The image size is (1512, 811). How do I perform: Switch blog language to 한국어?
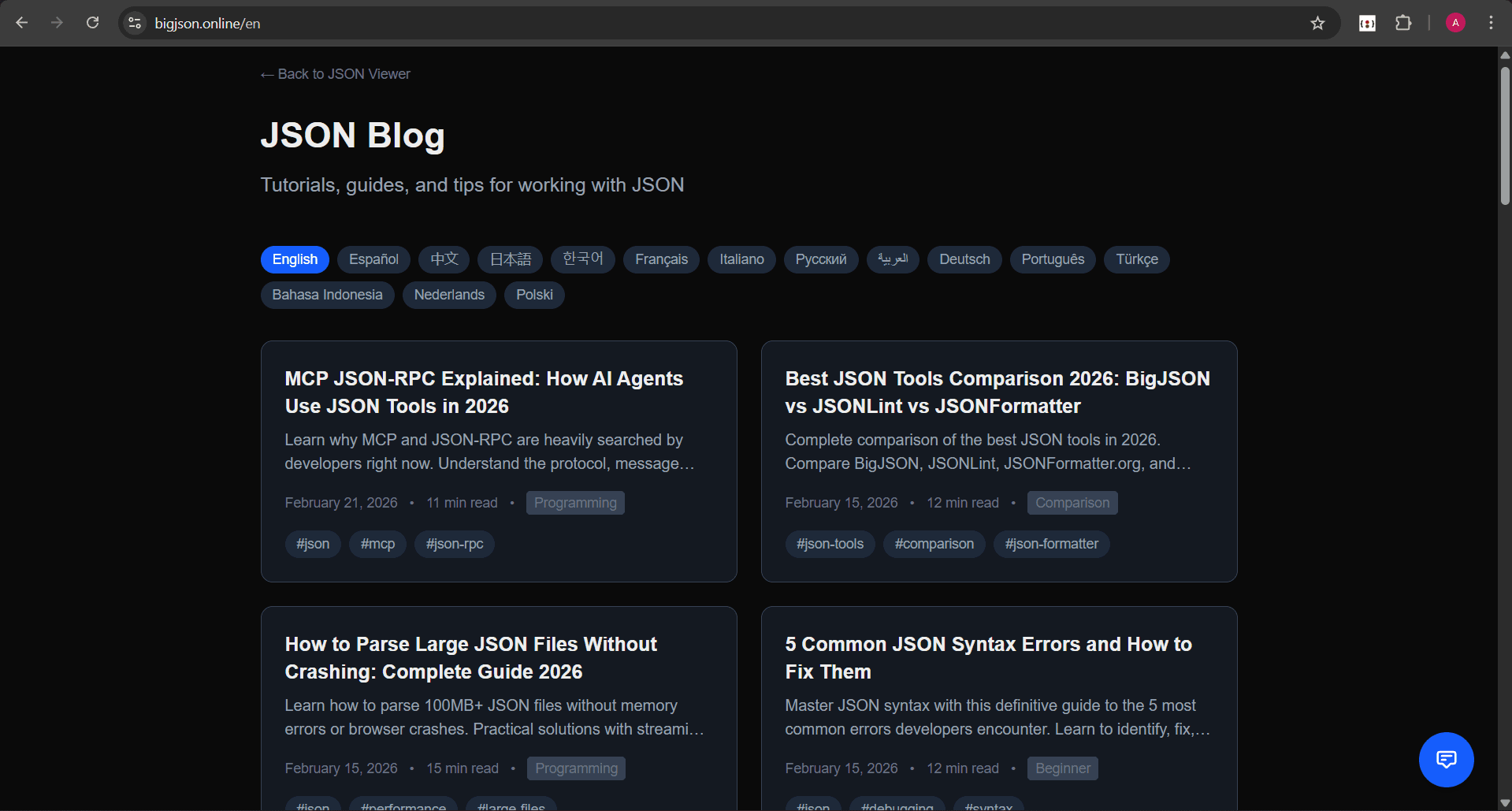(583, 259)
